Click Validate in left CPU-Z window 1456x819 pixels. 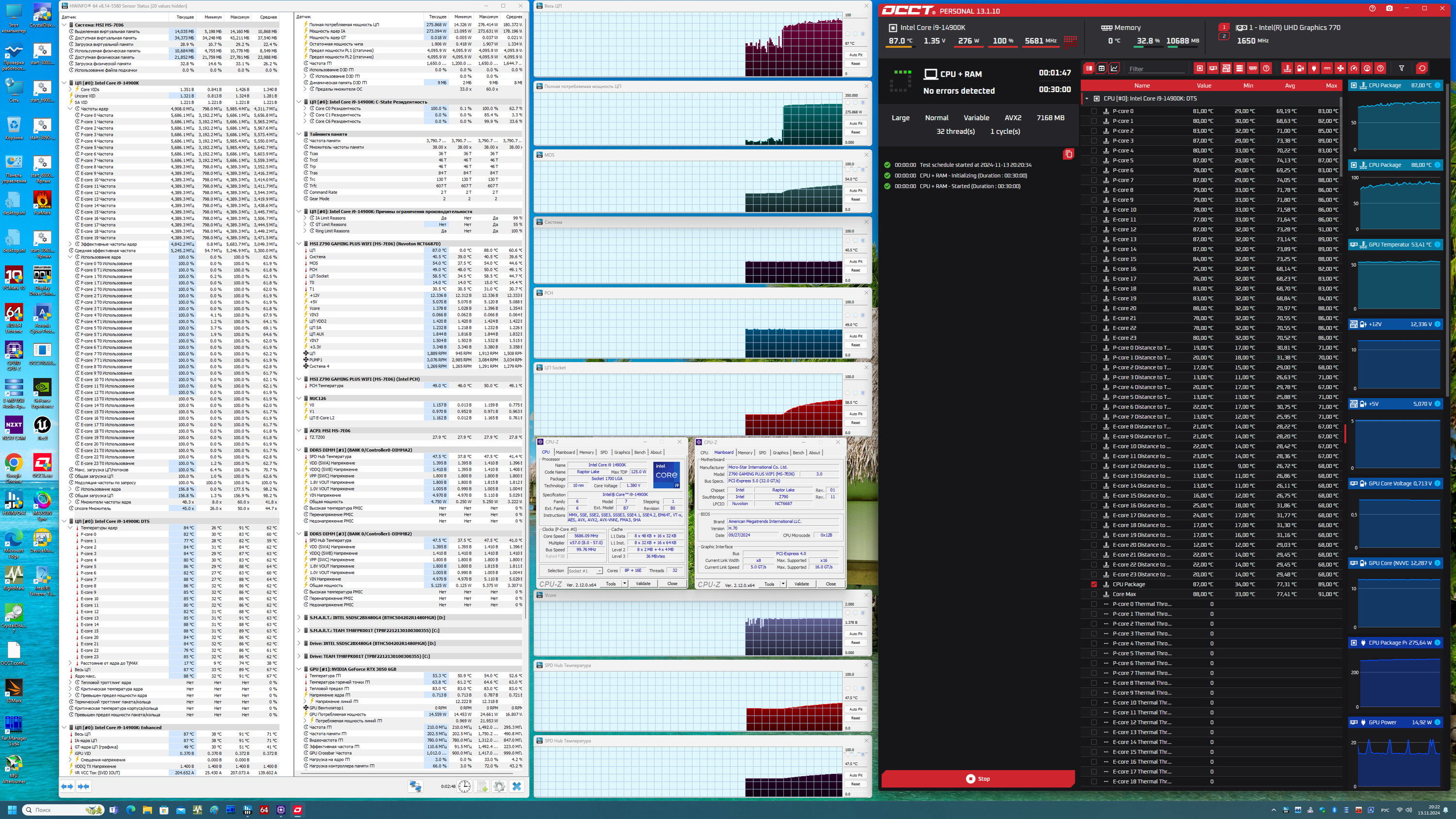643,584
